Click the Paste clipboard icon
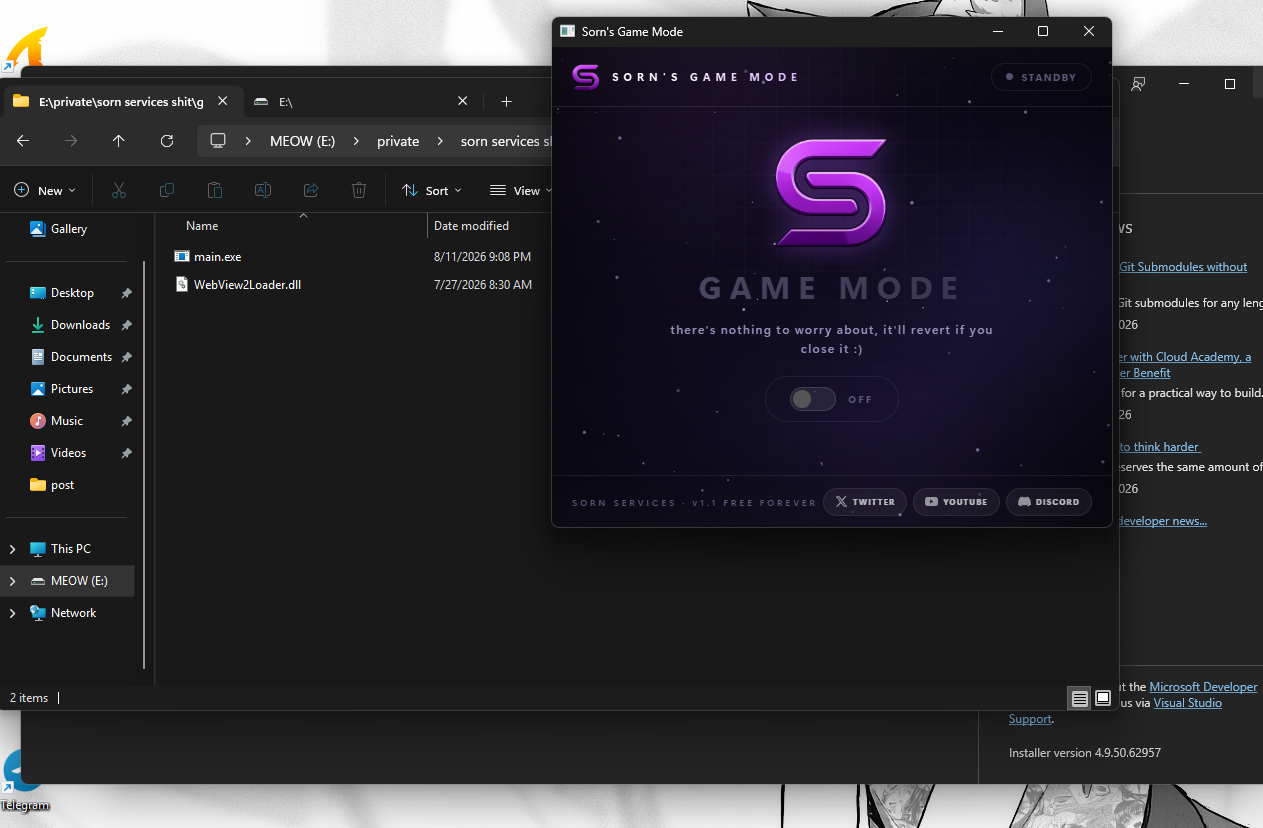The height and width of the screenshot is (828, 1263). click(215, 190)
